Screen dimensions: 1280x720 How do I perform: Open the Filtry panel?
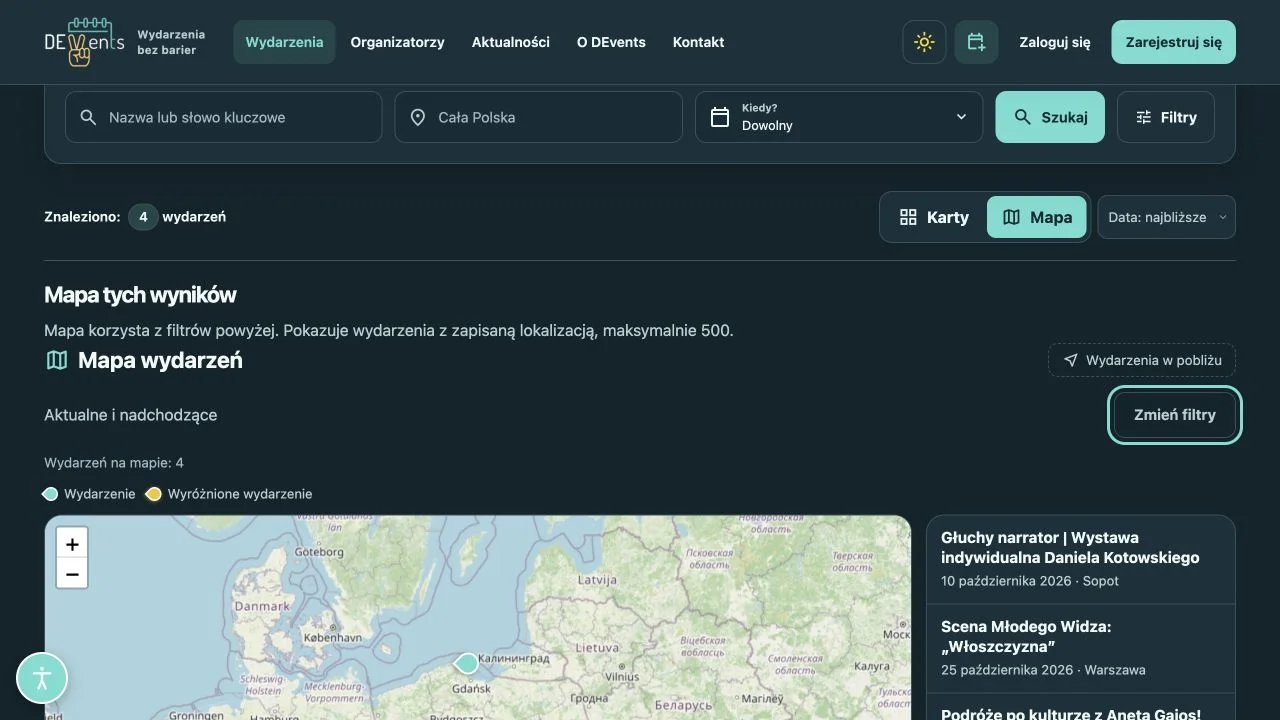click(1166, 117)
